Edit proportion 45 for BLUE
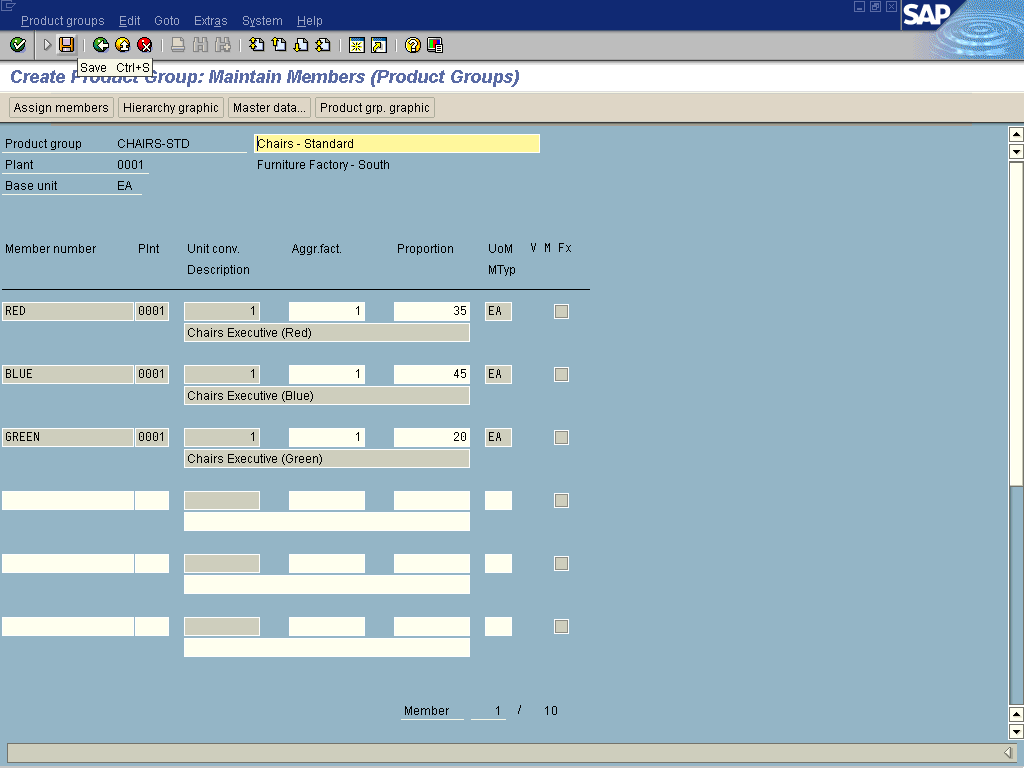The width and height of the screenshot is (1024, 768). pos(432,374)
